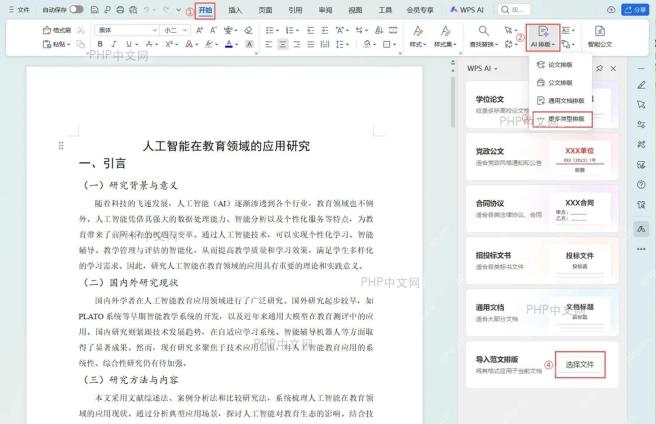Open the WPS AI tab

pyautogui.click(x=466, y=10)
